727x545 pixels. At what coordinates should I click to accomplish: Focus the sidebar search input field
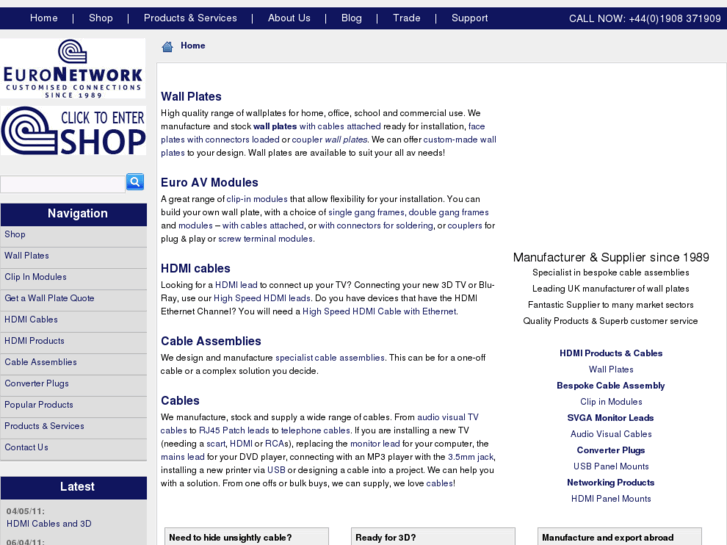click(63, 184)
